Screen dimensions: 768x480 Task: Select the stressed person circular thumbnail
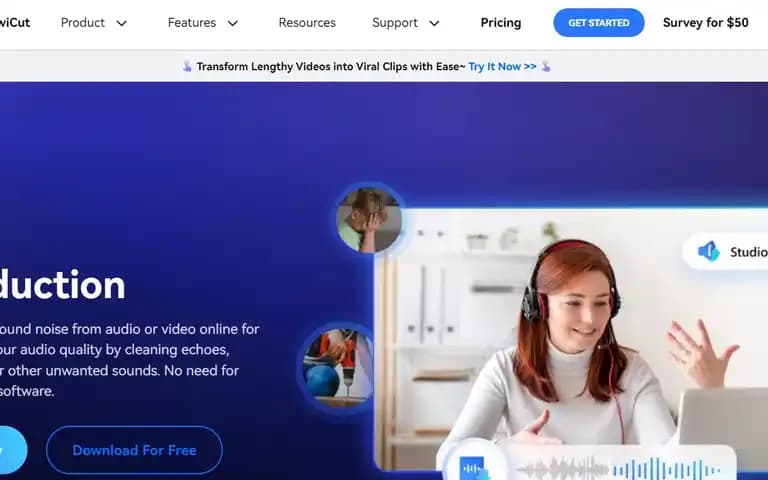click(x=369, y=219)
